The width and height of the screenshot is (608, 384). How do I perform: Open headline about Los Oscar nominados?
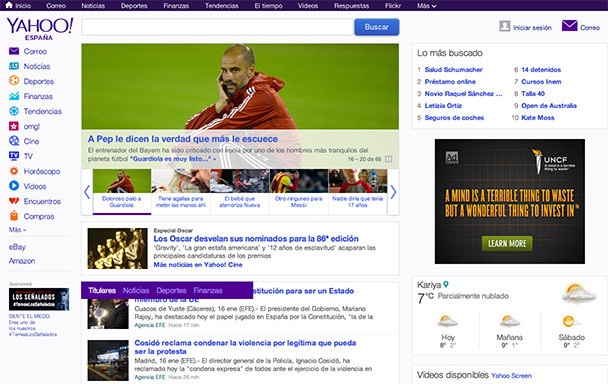coord(256,239)
